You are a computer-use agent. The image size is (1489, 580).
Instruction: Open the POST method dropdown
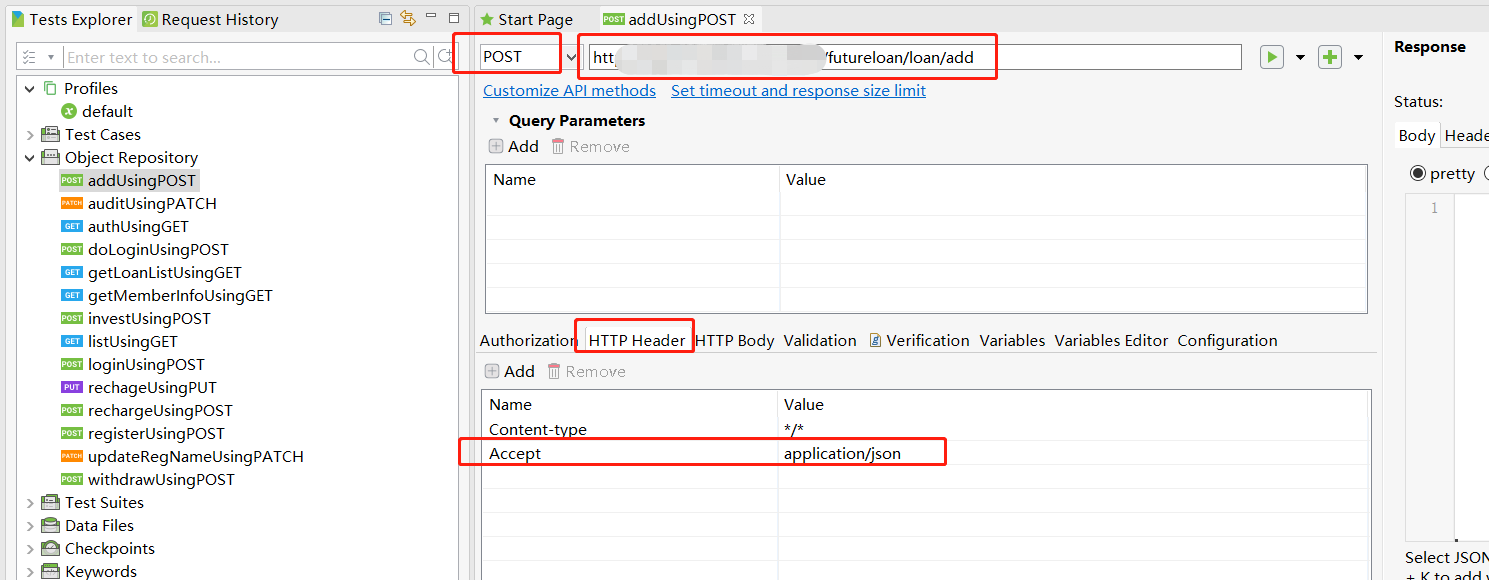point(571,57)
